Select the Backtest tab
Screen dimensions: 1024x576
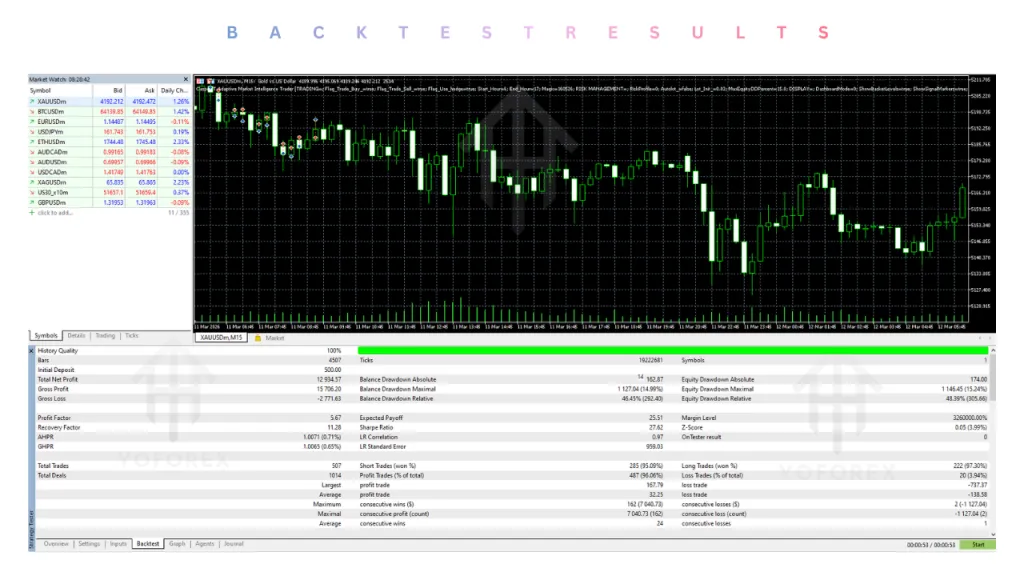tap(148, 544)
